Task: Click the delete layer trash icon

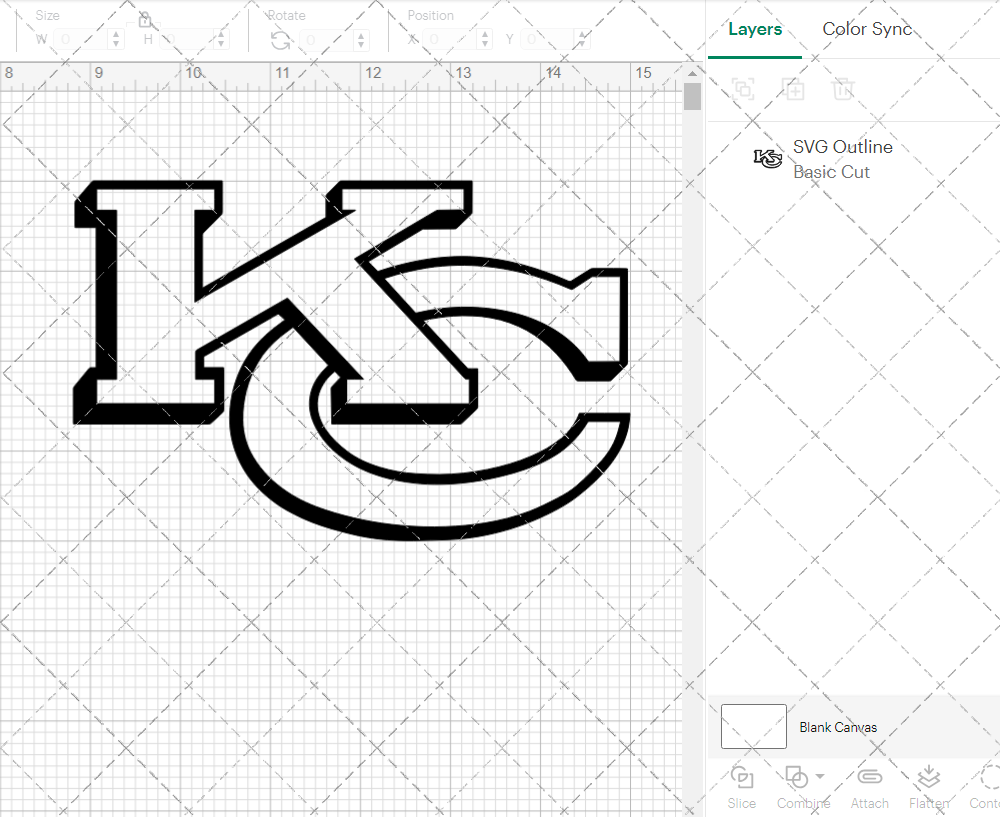Action: 843,89
